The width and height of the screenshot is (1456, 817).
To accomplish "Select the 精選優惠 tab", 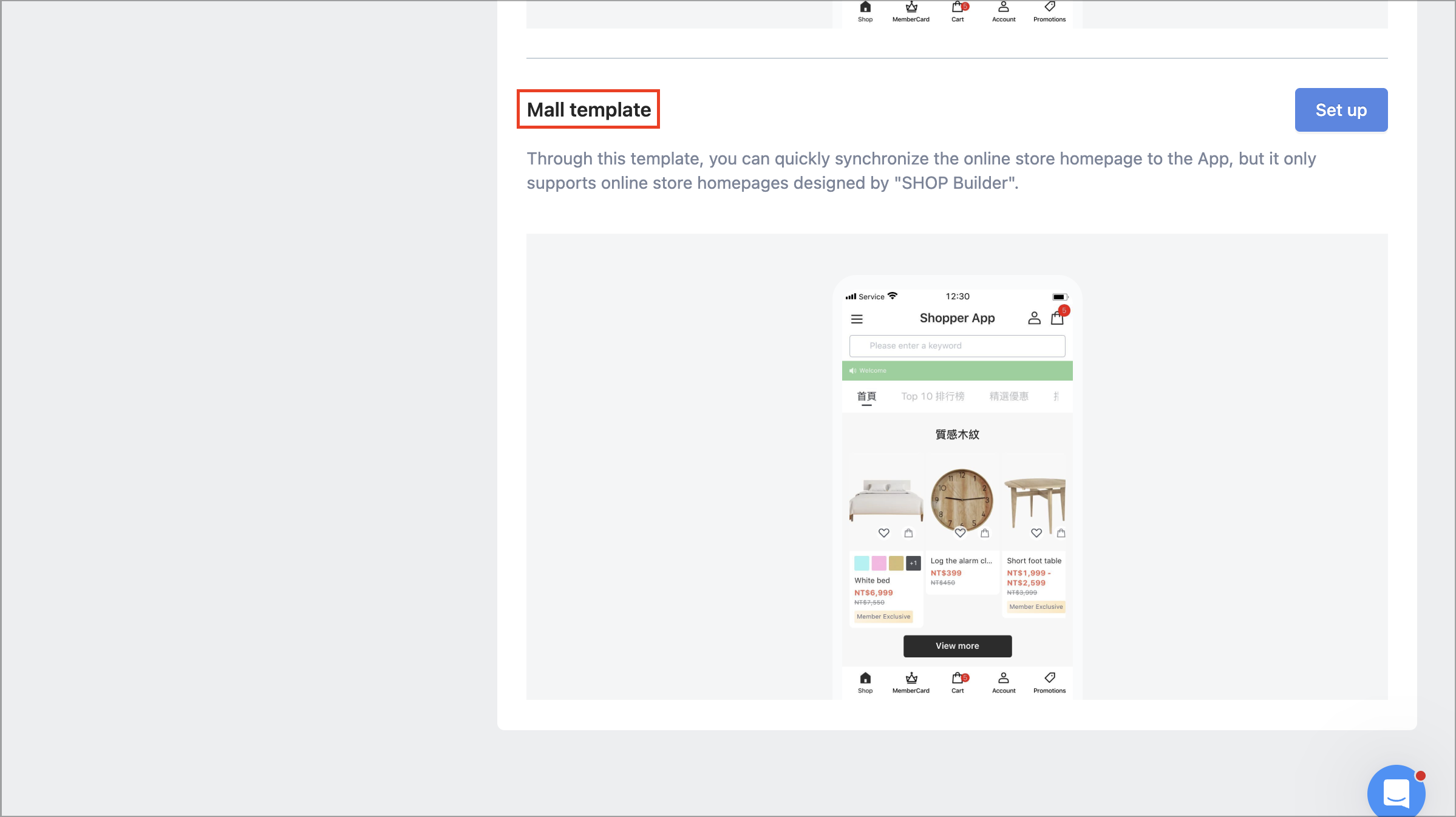I will (1009, 396).
